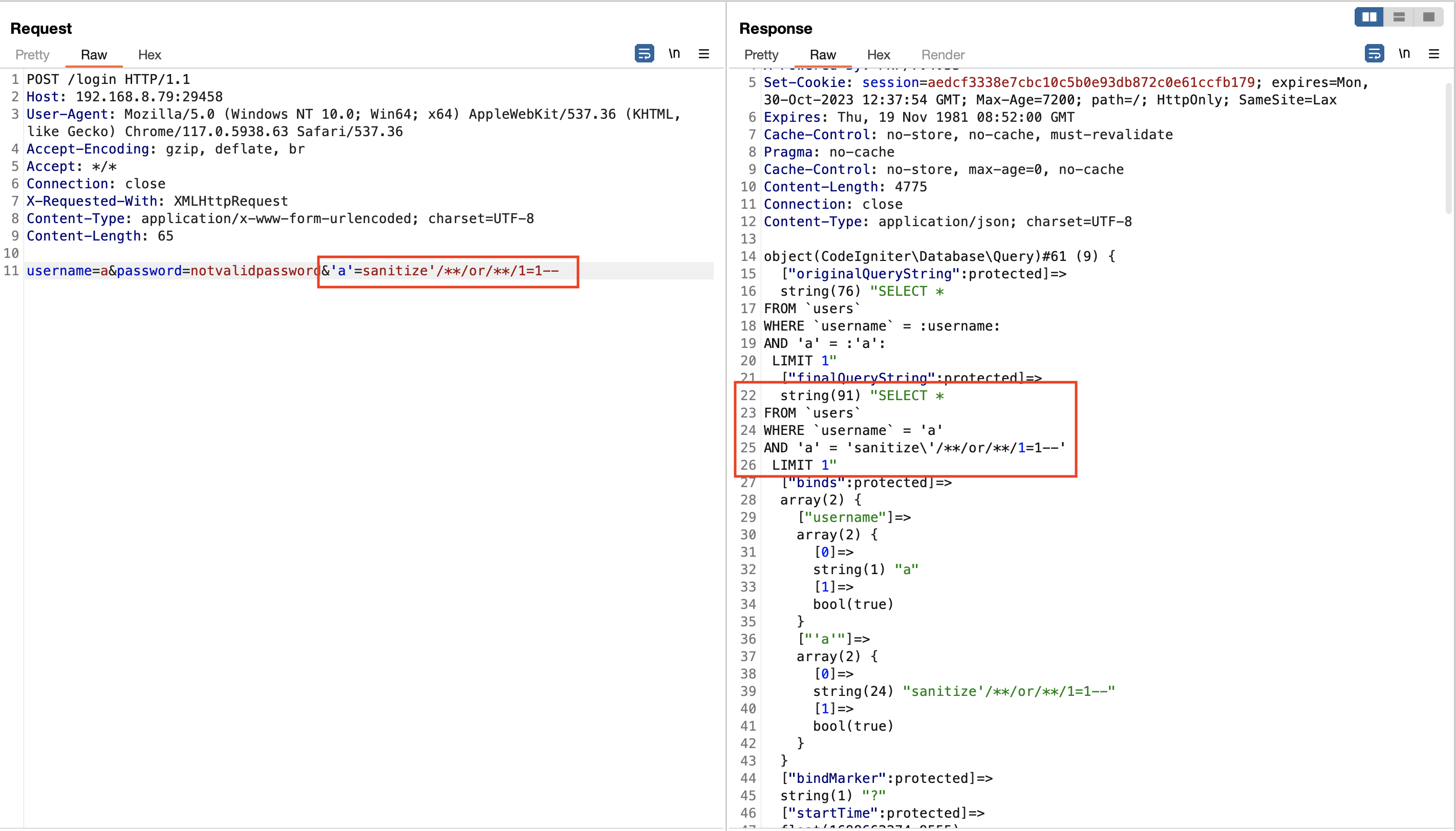Click 'Content-Length: 65' in the request
Image resolution: width=1456 pixels, height=831 pixels.
[100, 236]
